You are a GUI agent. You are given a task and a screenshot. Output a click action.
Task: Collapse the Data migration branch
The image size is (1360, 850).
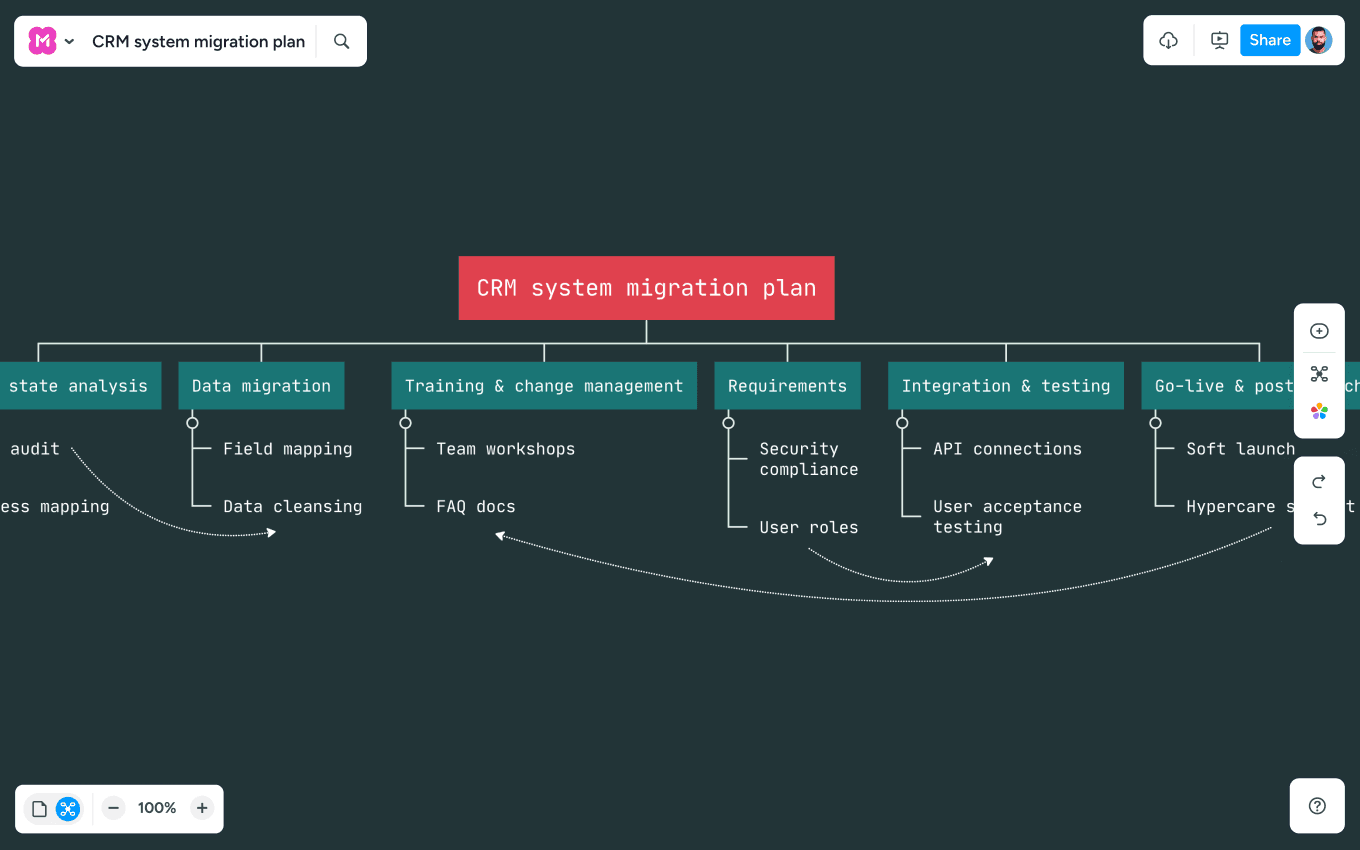(192, 423)
